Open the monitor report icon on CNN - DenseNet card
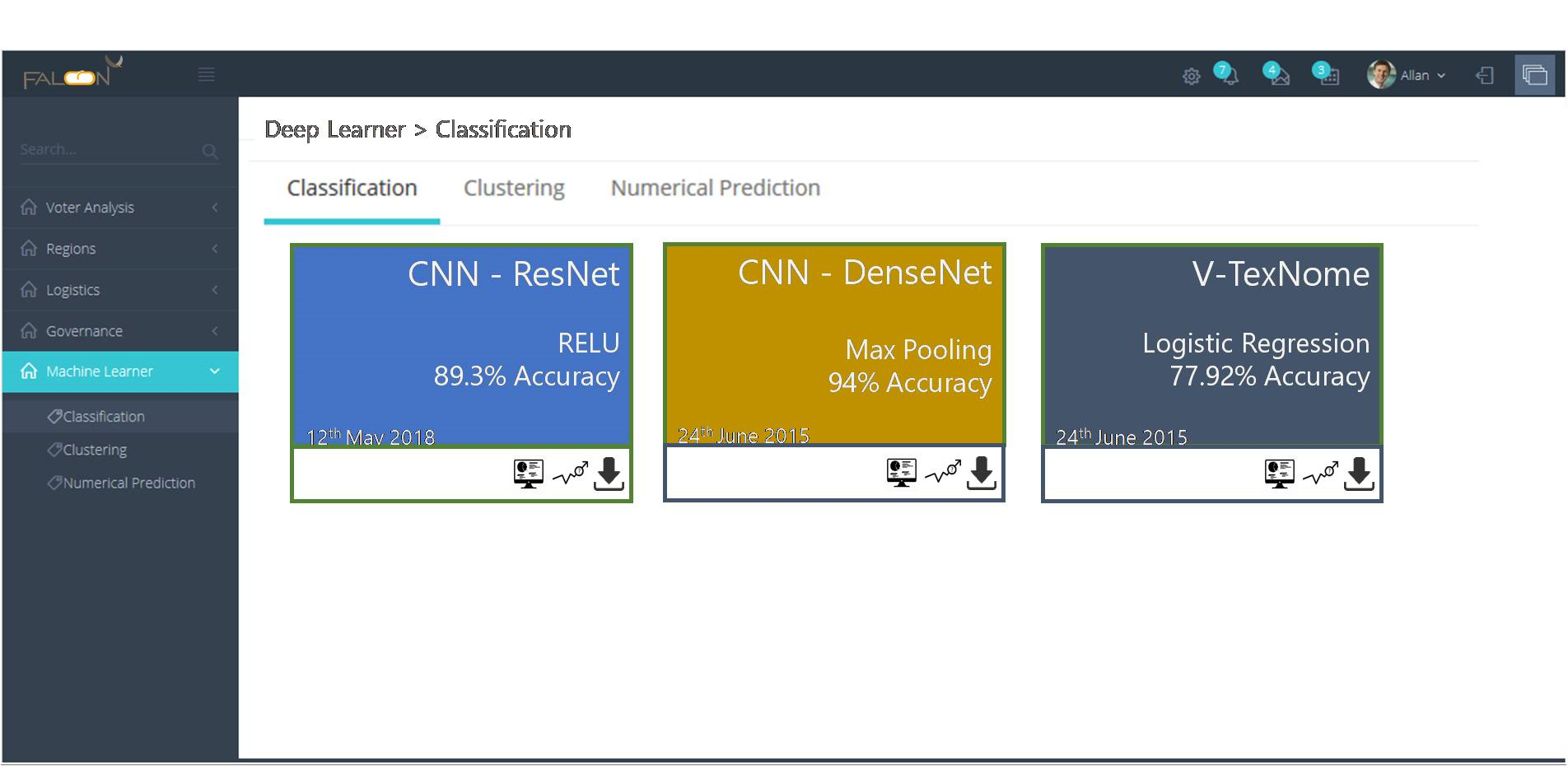The height and width of the screenshot is (766, 1568). click(x=901, y=473)
